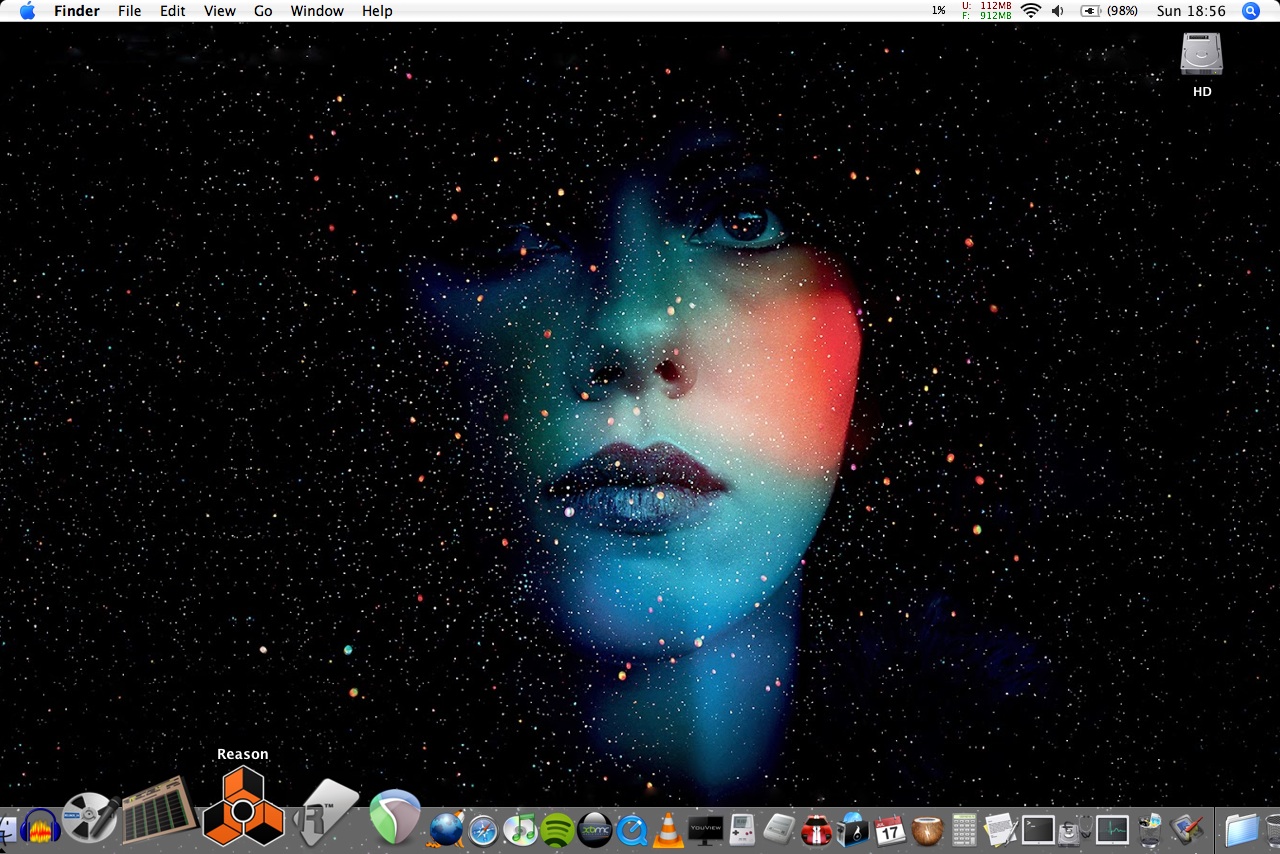This screenshot has height=854, width=1280.
Task: Open VLC media player
Action: [668, 828]
